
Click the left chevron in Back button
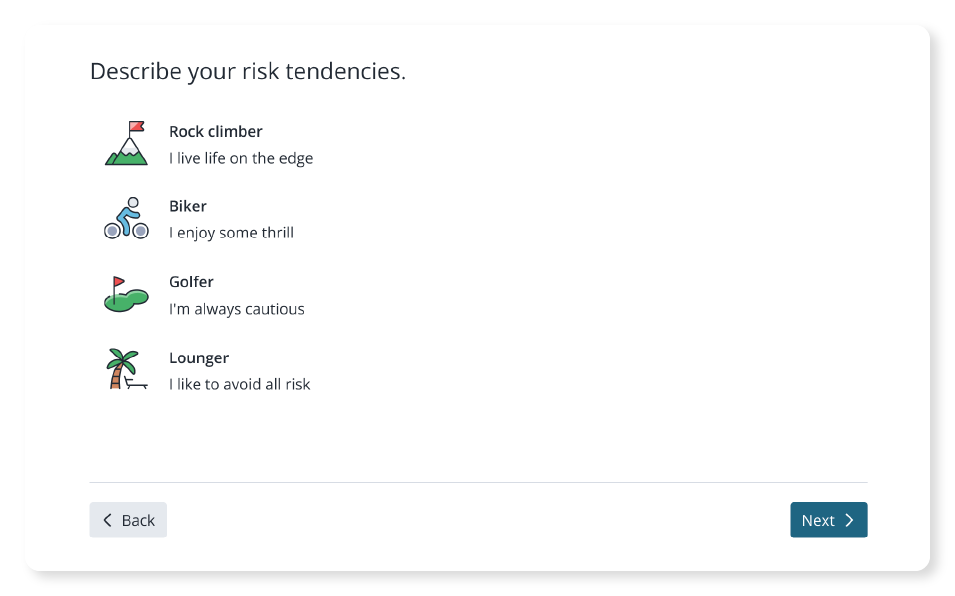point(107,520)
